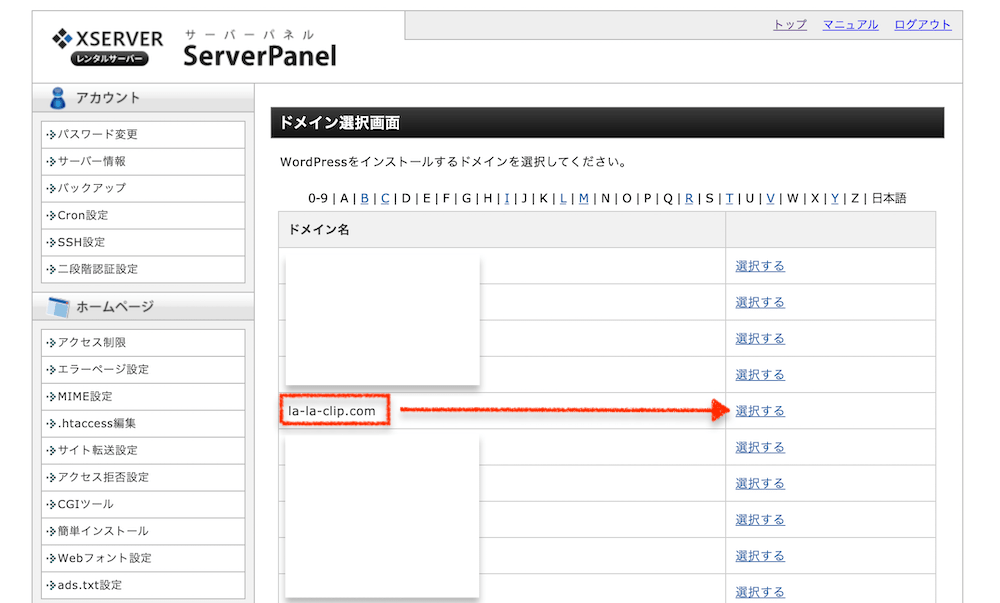Filter domains by letter C

pyautogui.click(x=385, y=198)
